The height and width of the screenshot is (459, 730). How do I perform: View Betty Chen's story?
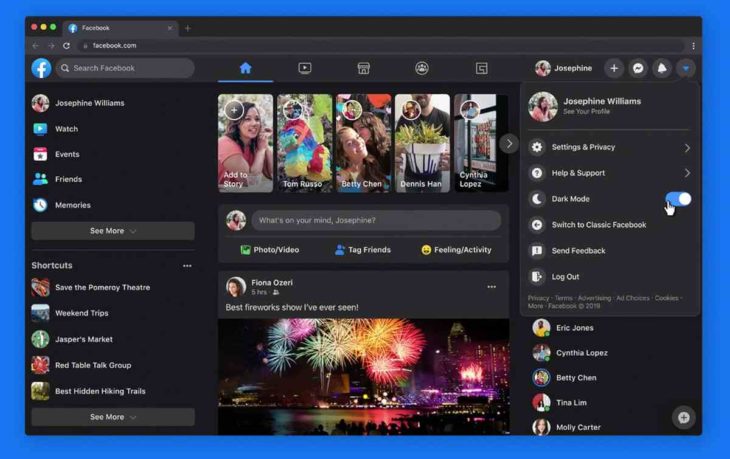[364, 143]
